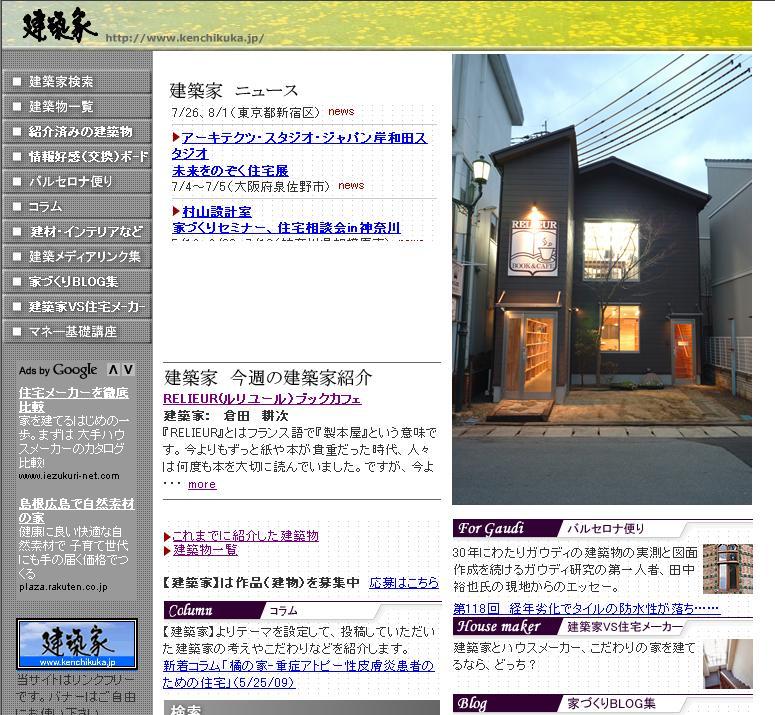This screenshot has height=715, width=775.
Task: Click the 建築家 calligraphy logo in header
Action: (x=59, y=25)
